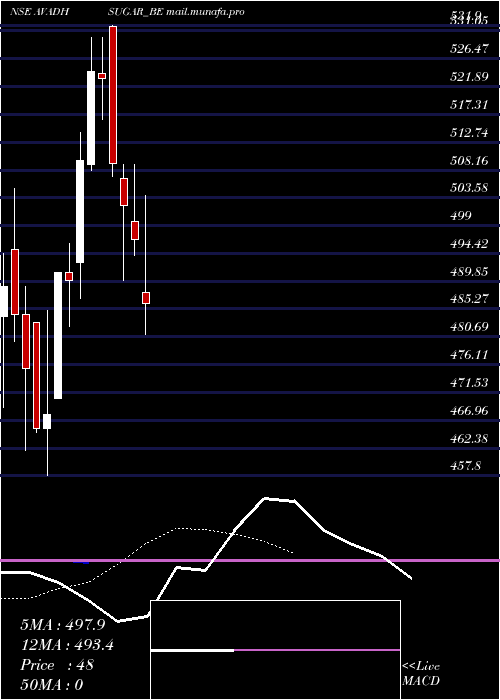Select the 471.53 price axis label

[x=469, y=383]
